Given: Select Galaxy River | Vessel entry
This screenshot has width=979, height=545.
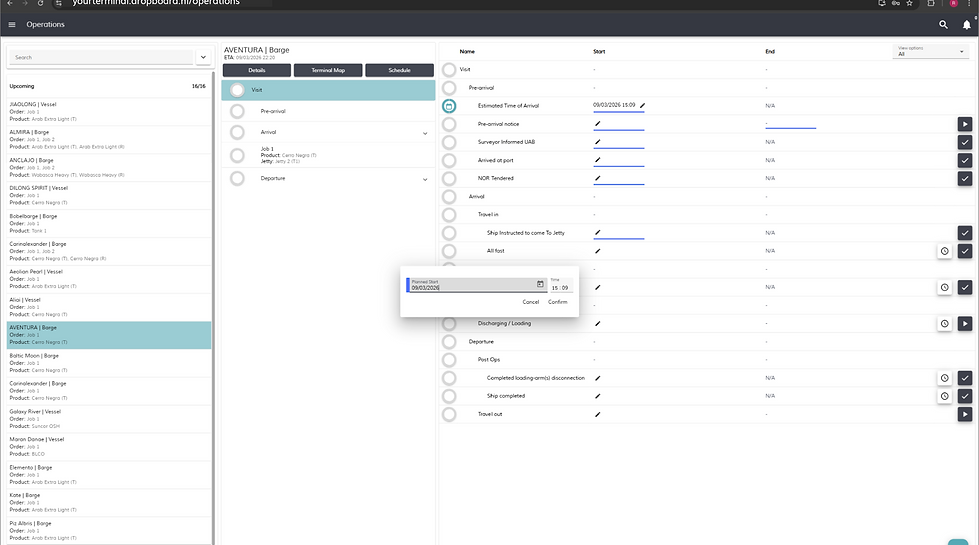Looking at the screenshot, I should [x=109, y=419].
